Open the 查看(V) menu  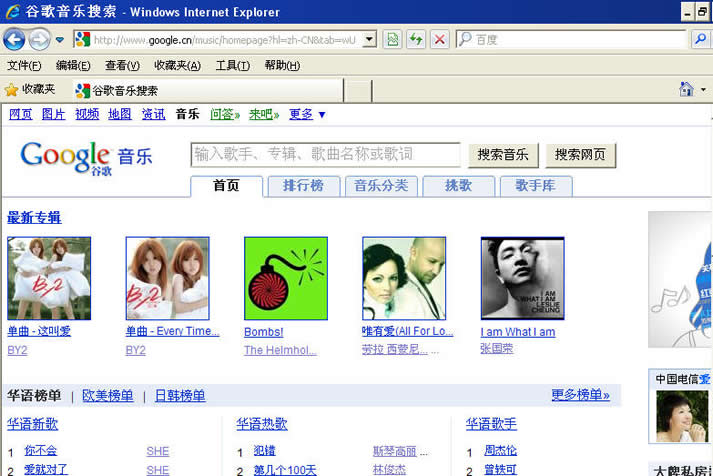tap(122, 65)
